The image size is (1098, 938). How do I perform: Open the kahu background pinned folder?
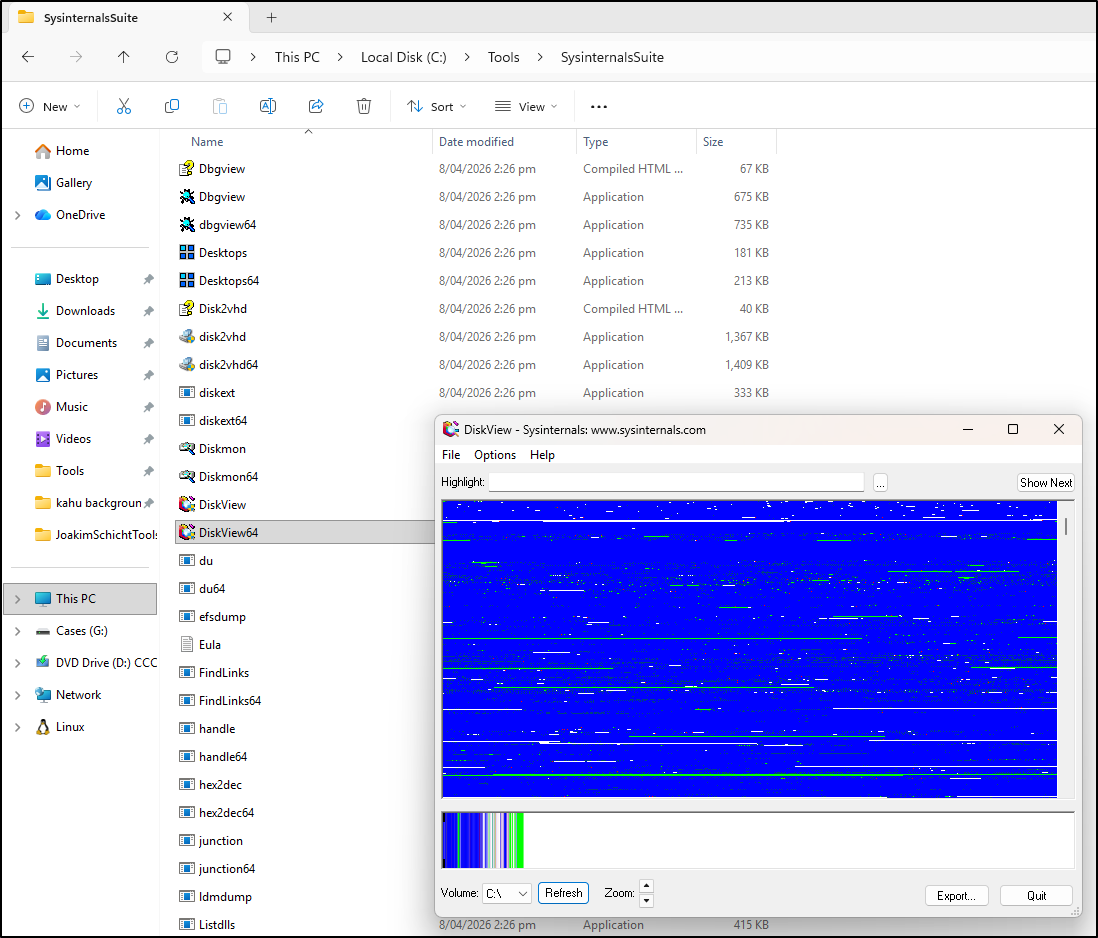click(88, 503)
